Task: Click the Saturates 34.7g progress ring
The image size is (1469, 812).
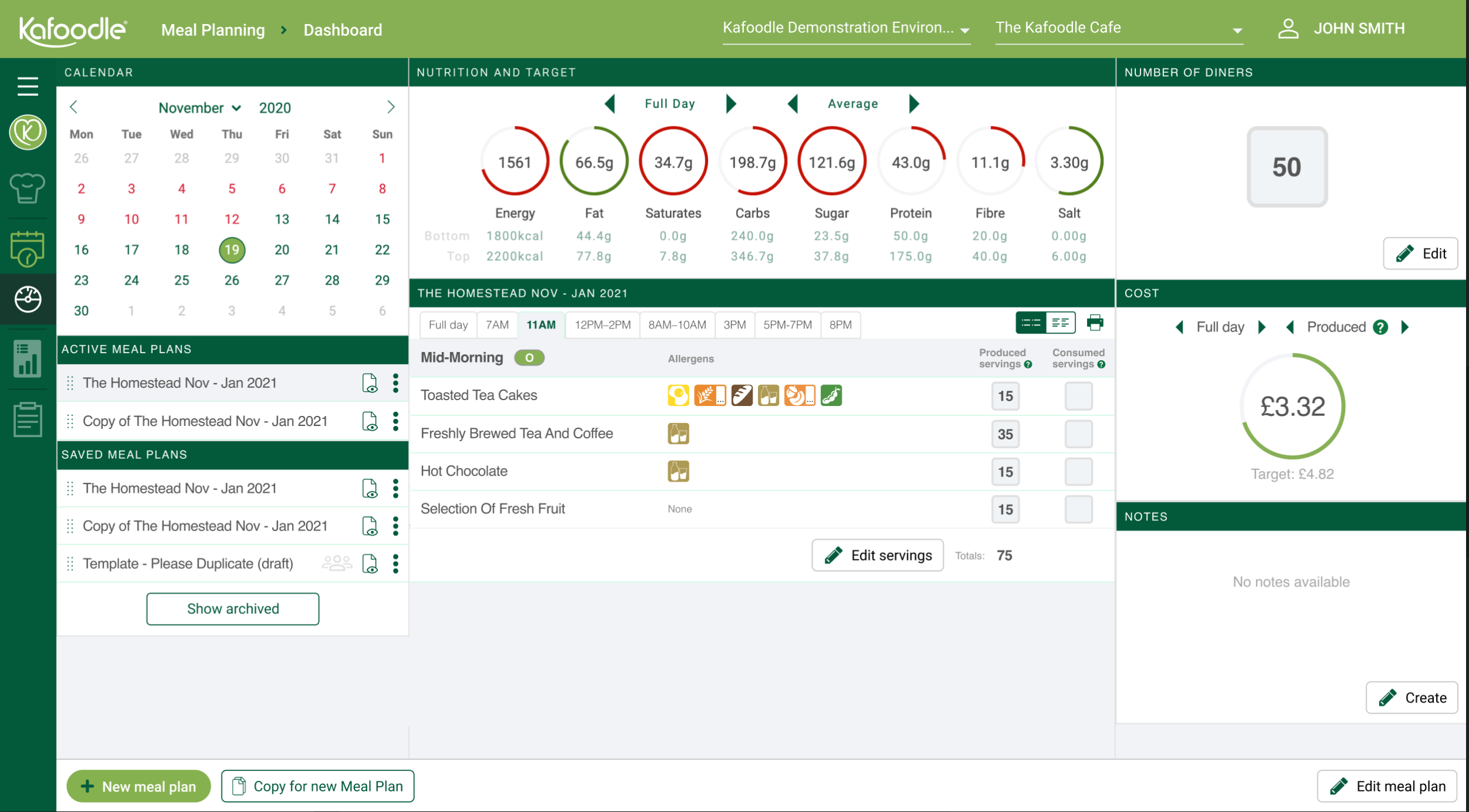Action: pos(673,161)
